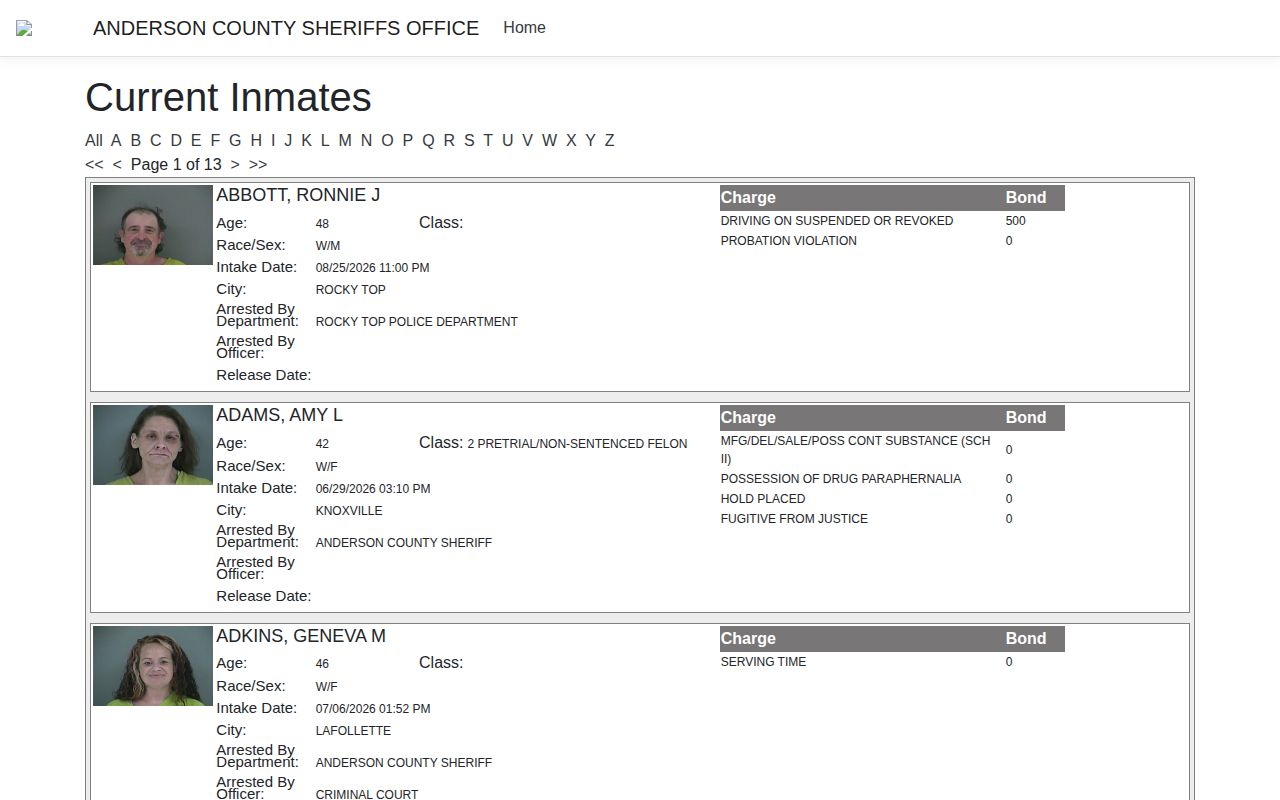Select CRIMINAL COURT officer text
1280x800 pixels.
pos(367,795)
